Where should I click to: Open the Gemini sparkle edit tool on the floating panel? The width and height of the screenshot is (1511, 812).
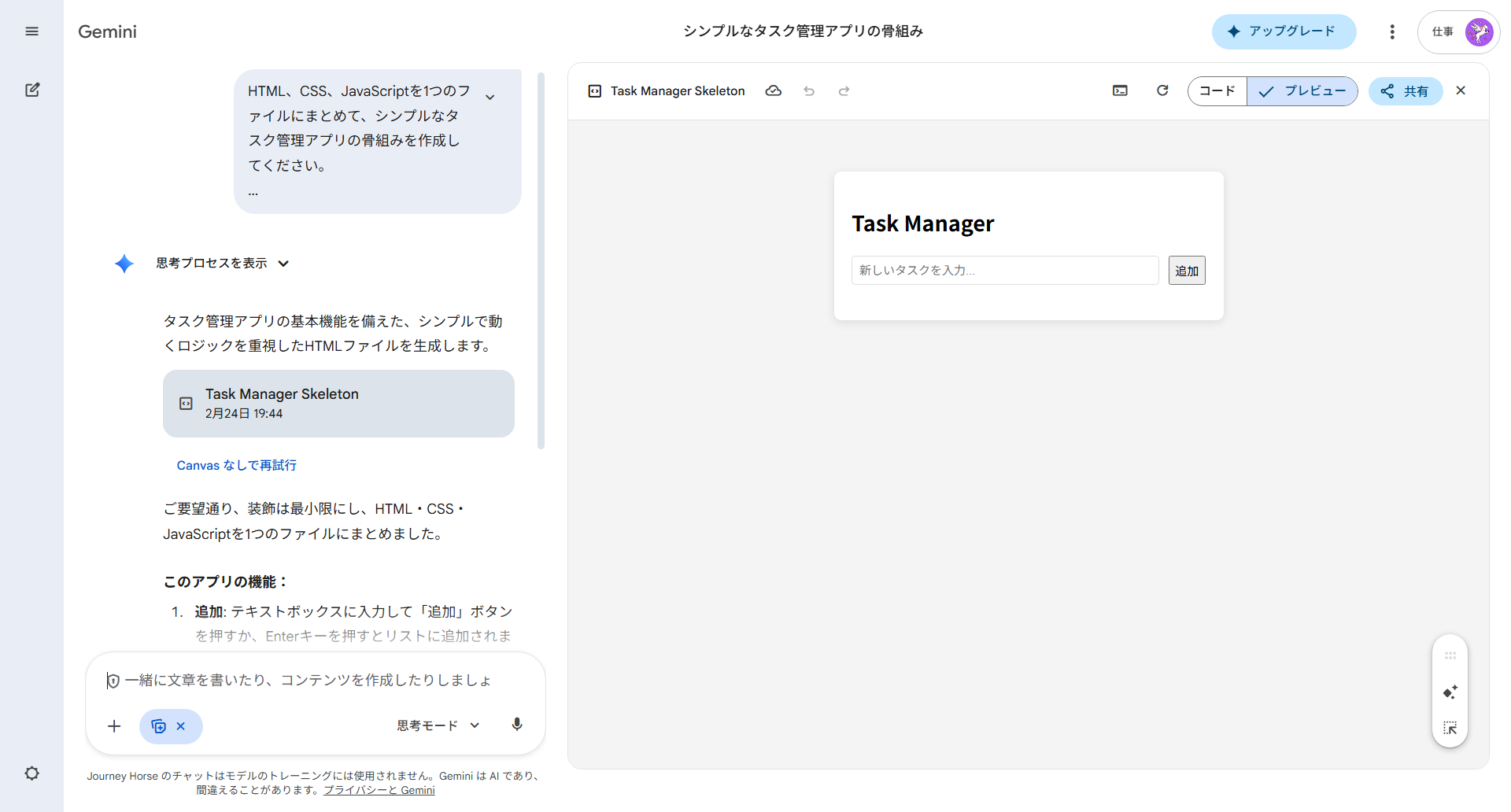click(1450, 692)
